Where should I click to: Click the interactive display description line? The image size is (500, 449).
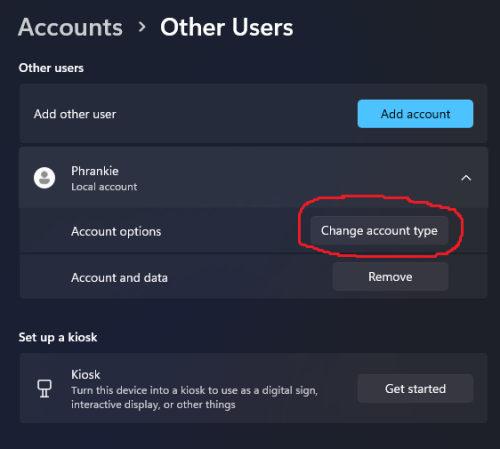(x=153, y=405)
